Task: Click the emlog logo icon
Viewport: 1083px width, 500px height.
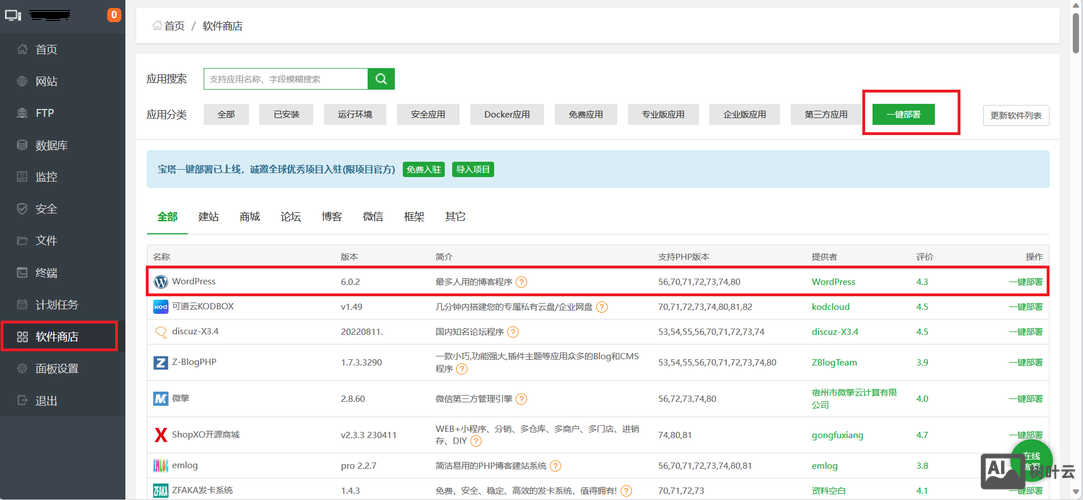Action: (x=161, y=466)
